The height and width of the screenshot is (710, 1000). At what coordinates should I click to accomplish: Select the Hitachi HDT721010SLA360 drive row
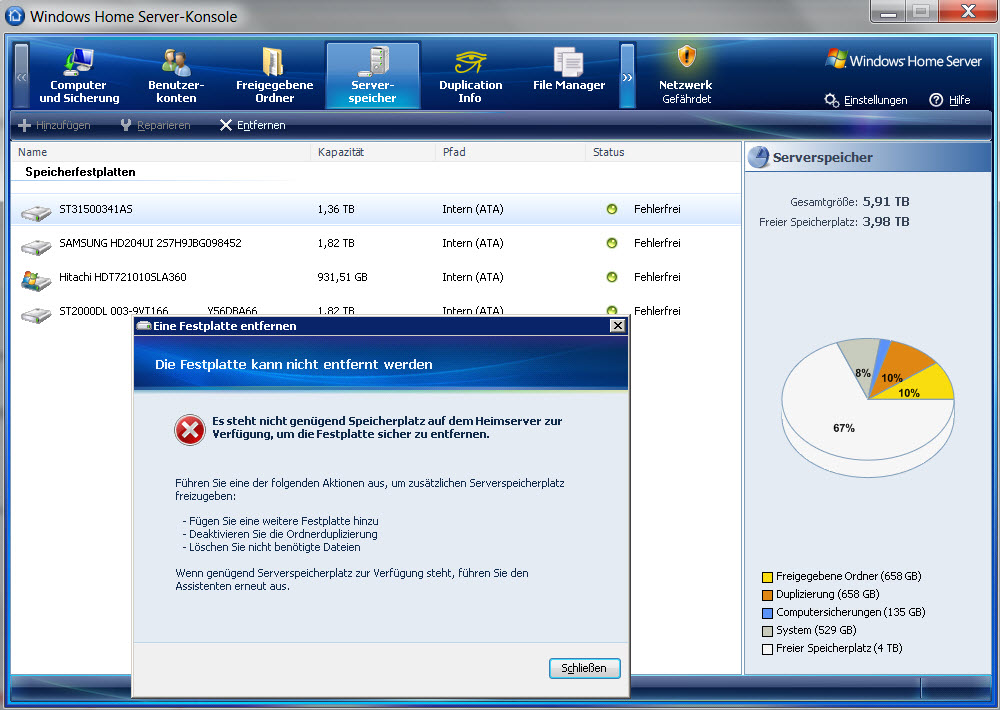coord(376,277)
